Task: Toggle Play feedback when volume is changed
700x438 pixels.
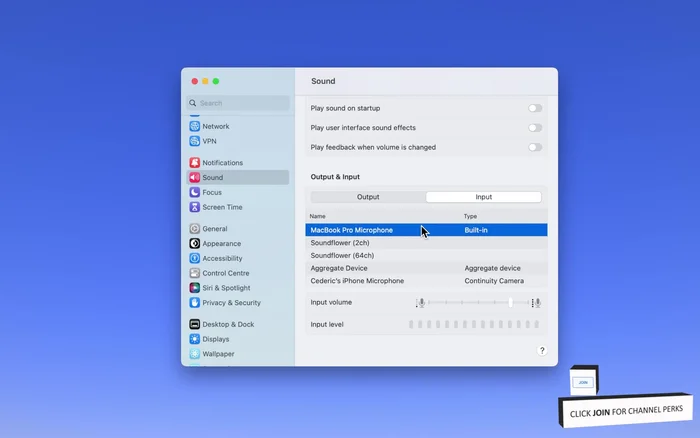Action: [x=535, y=147]
